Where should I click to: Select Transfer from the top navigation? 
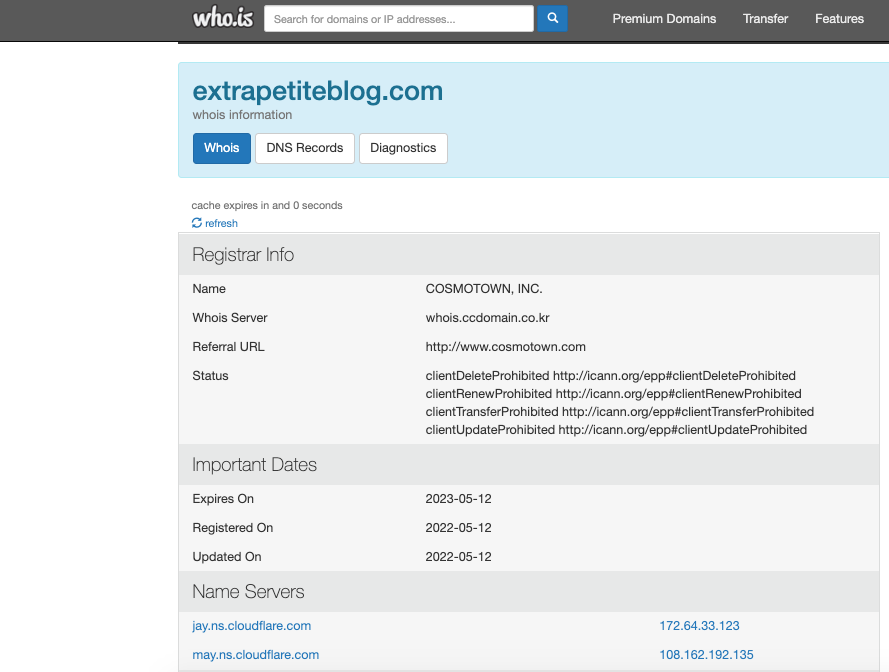click(765, 19)
